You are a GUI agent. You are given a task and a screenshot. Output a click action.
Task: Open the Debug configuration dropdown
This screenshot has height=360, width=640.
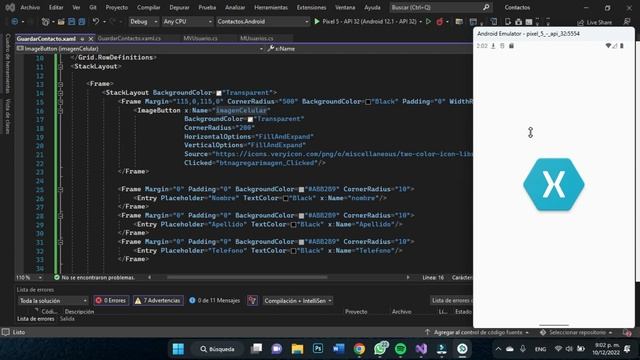[x=144, y=21]
